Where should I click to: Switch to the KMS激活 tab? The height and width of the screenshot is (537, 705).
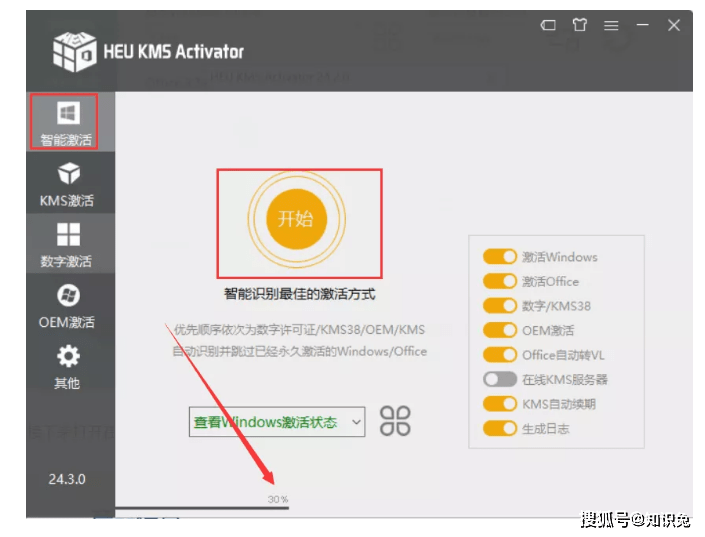coord(70,182)
